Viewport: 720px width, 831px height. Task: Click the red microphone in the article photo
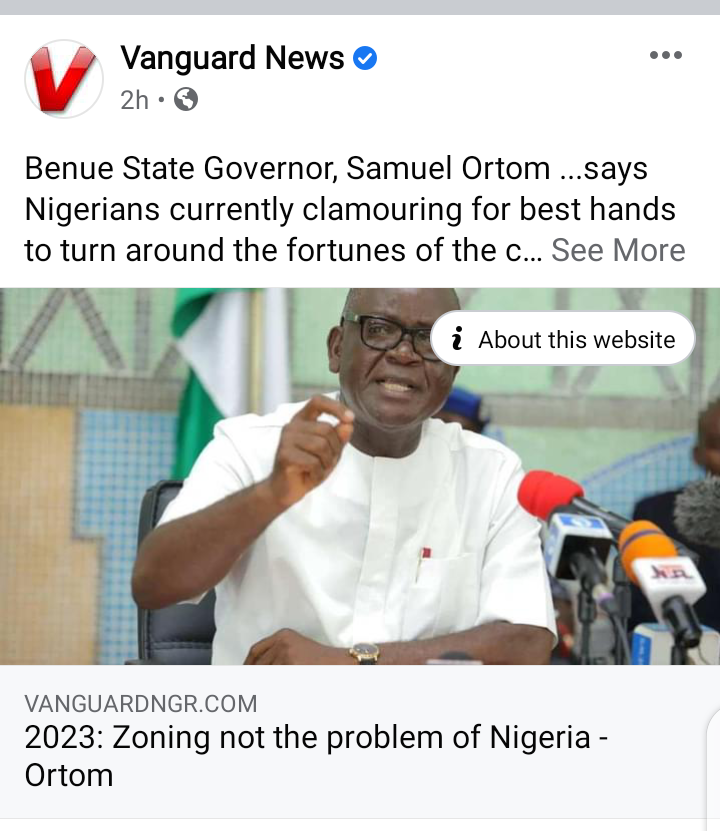(549, 494)
